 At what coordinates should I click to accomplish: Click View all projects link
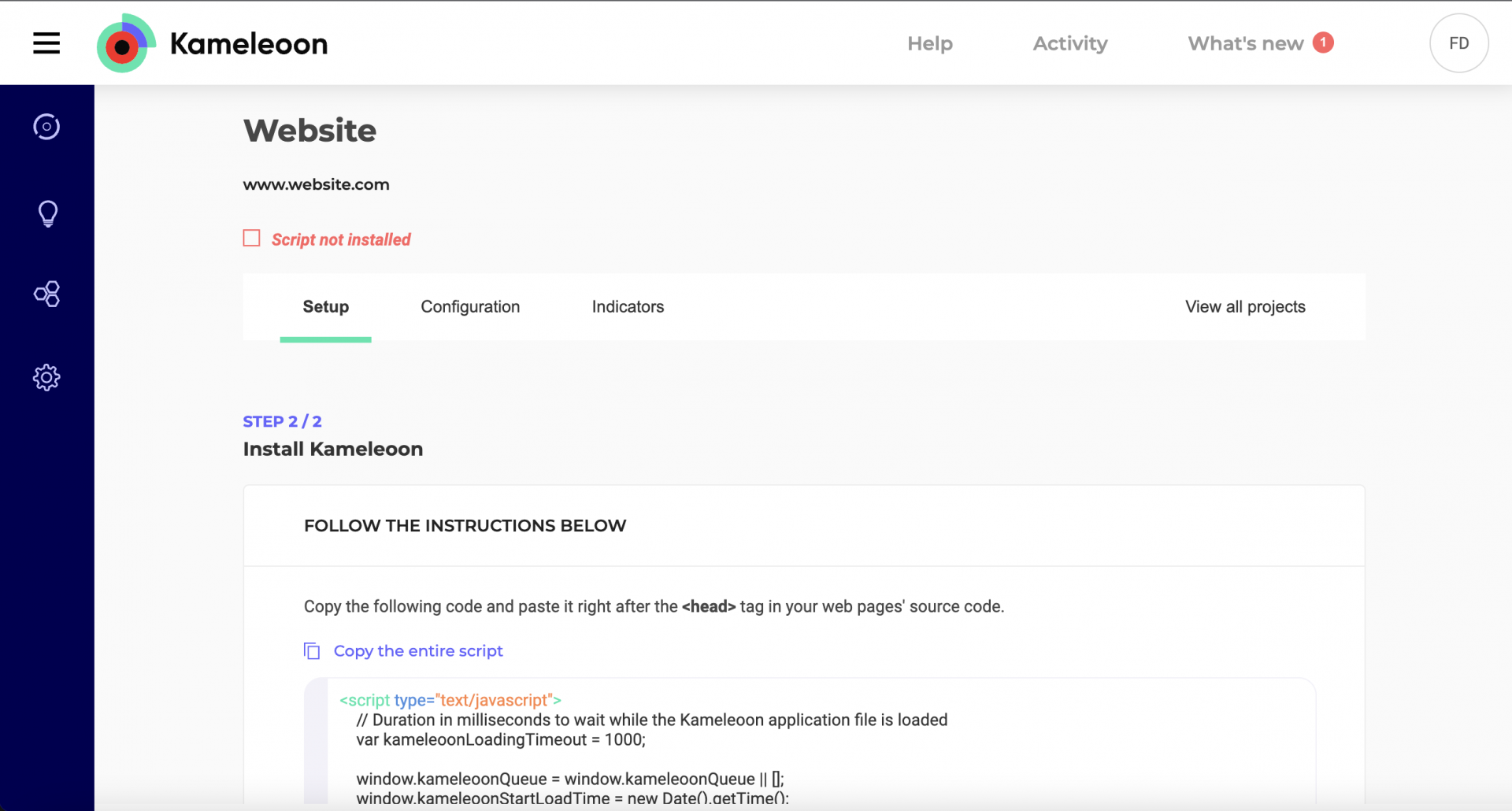point(1245,307)
